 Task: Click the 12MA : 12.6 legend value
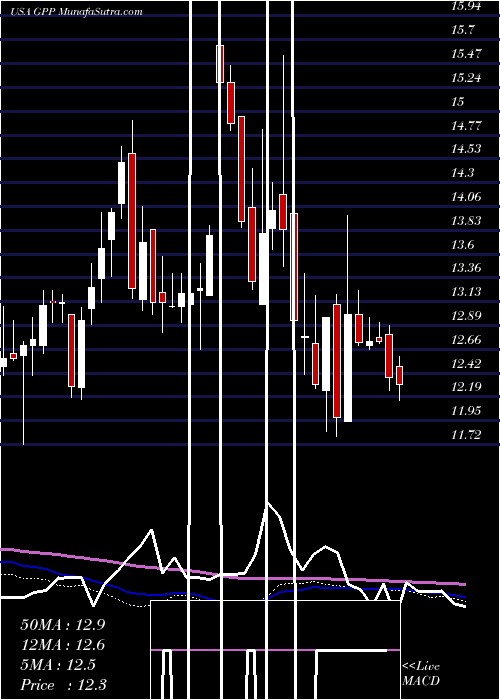point(63,645)
